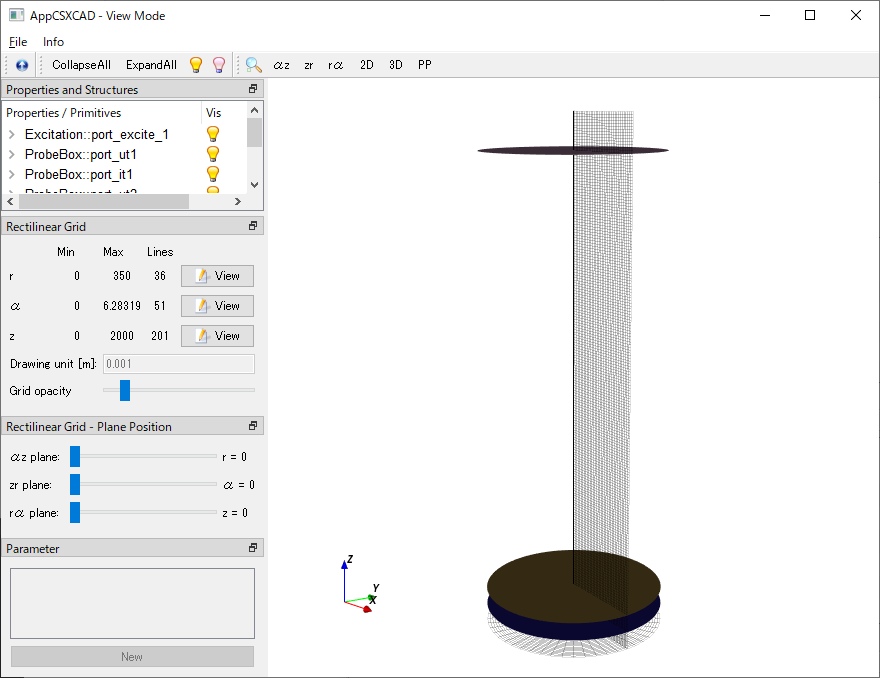Screen dimensions: 880x678
Task: Click the α Max value 6.28319
Action: [122, 306]
